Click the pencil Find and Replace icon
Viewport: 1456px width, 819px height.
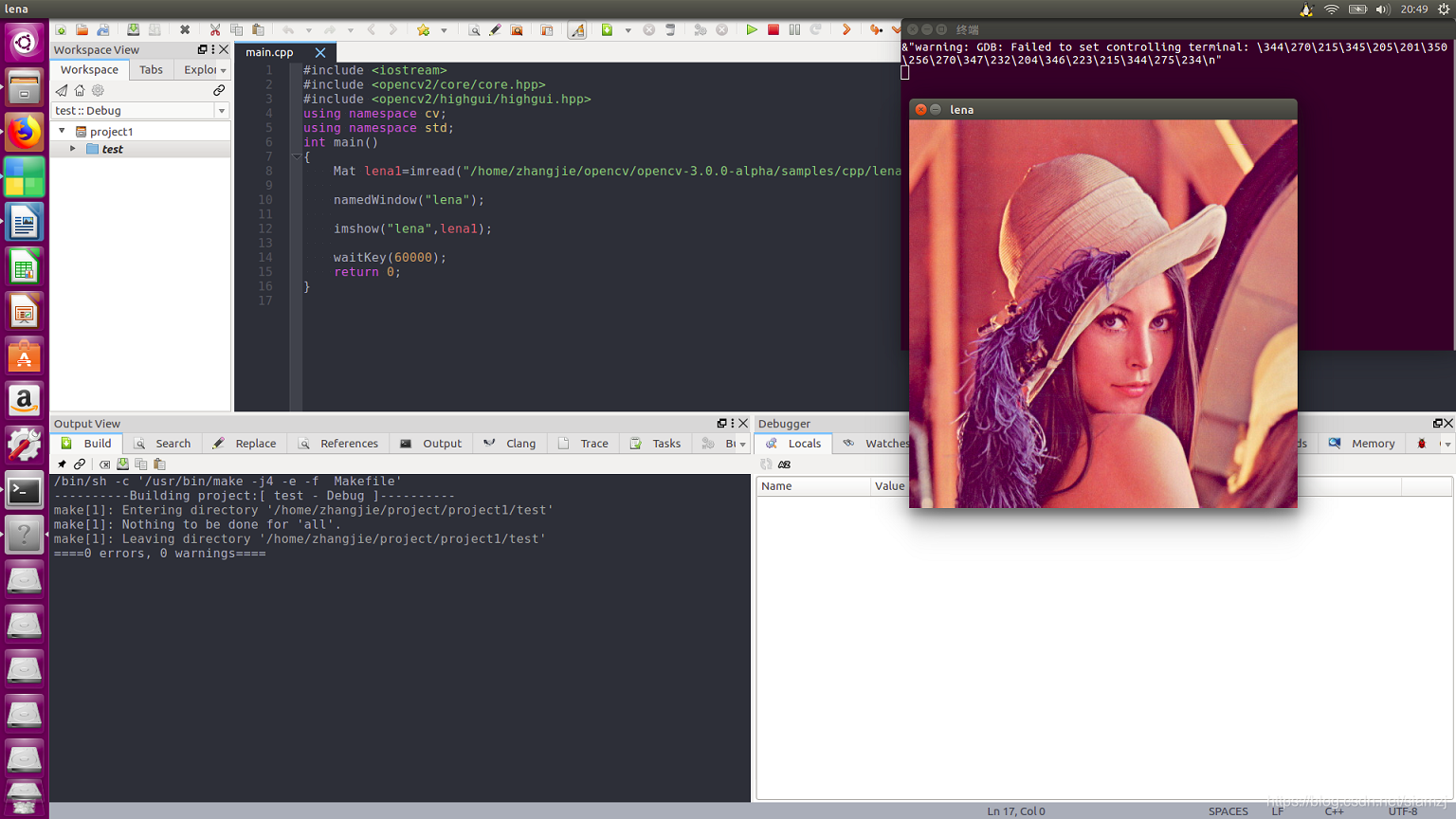click(495, 30)
